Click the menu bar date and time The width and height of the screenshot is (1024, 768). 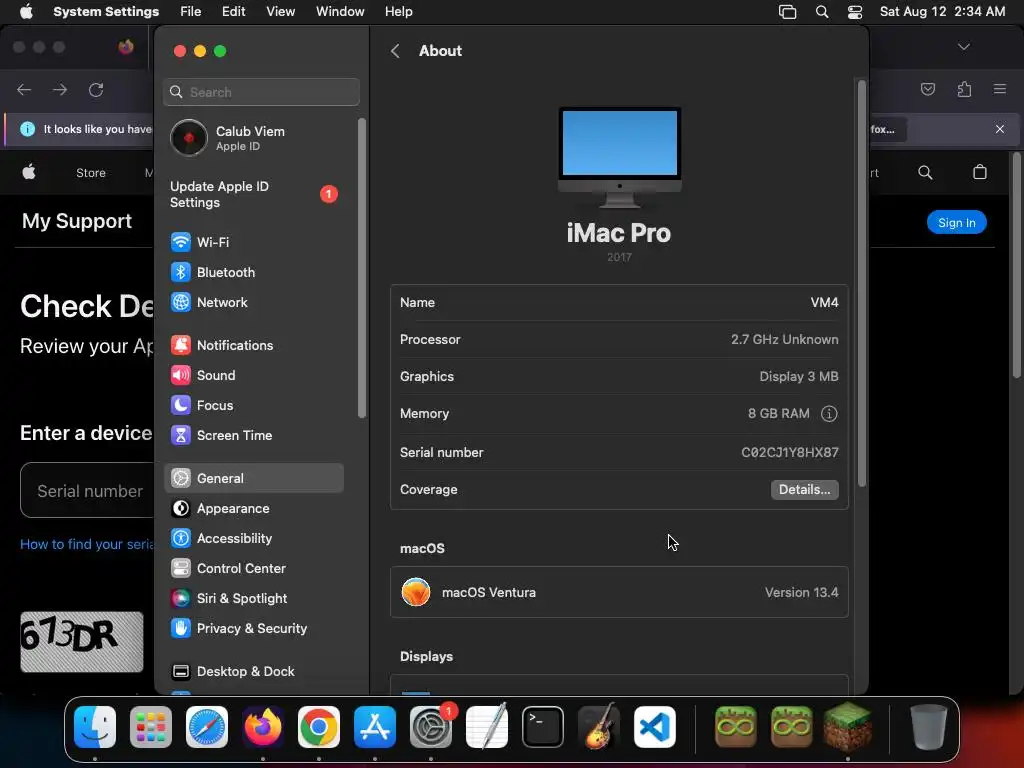[x=942, y=12]
